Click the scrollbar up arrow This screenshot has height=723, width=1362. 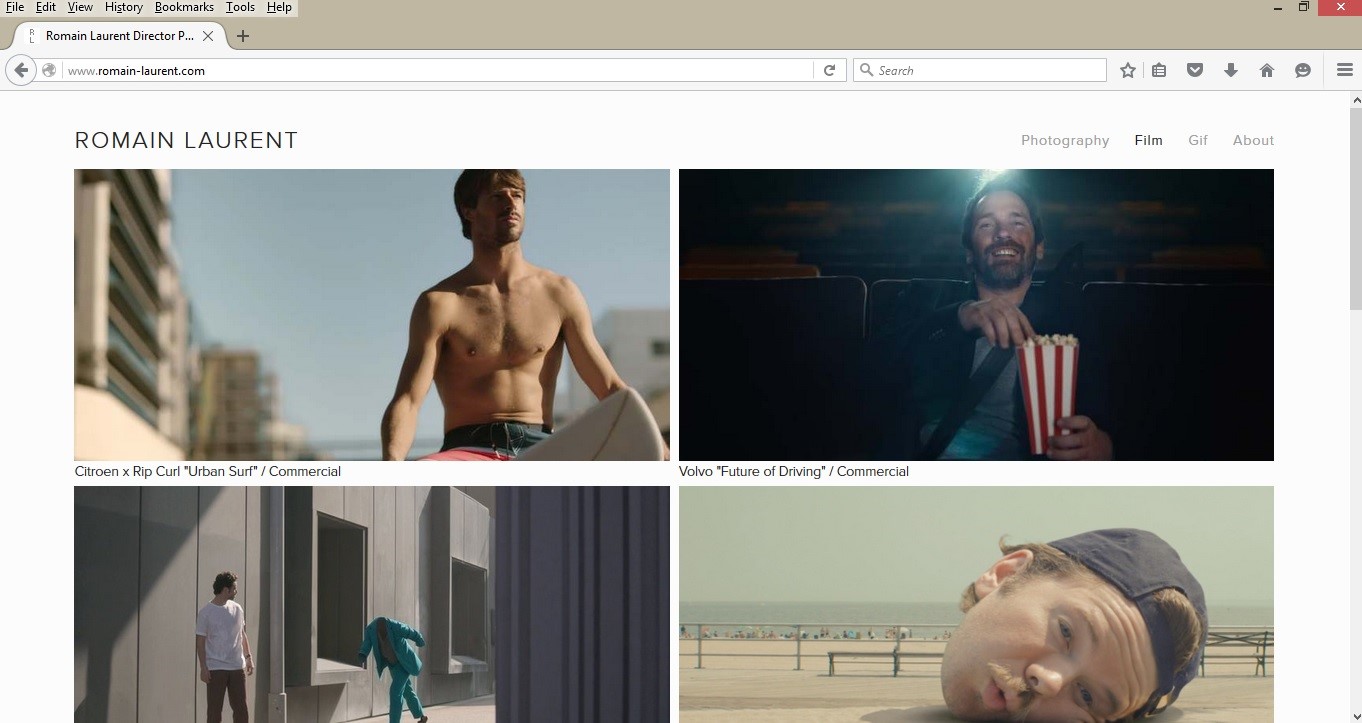coord(1355,99)
